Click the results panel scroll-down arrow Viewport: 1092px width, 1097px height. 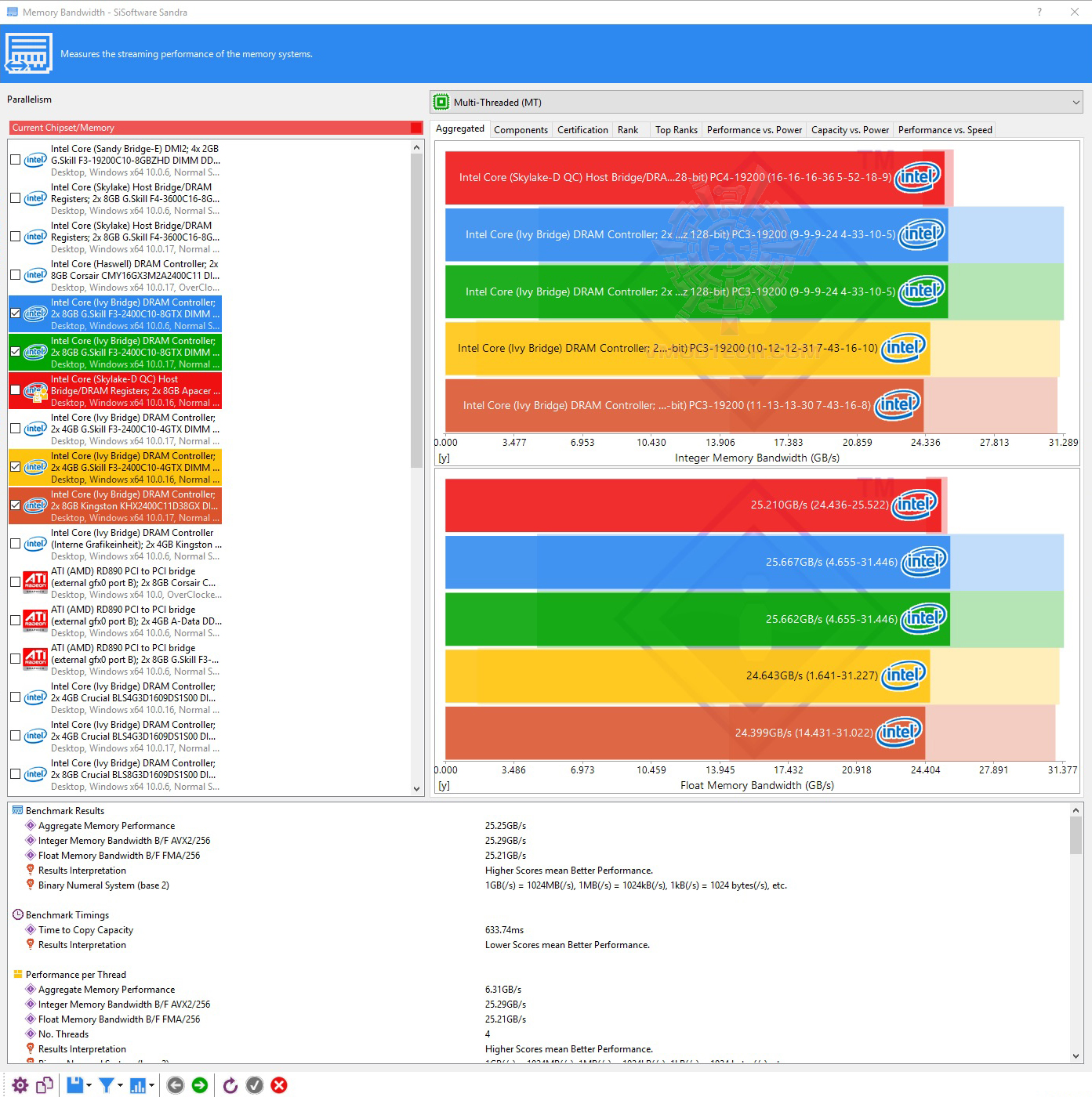(1076, 1055)
